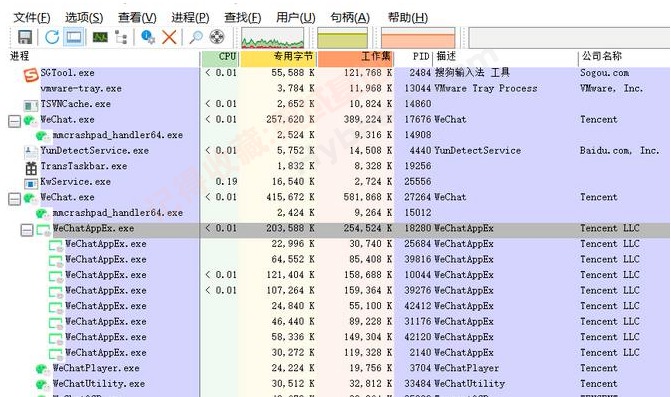
Task: Open the 选项(S) menu
Action: (84, 18)
